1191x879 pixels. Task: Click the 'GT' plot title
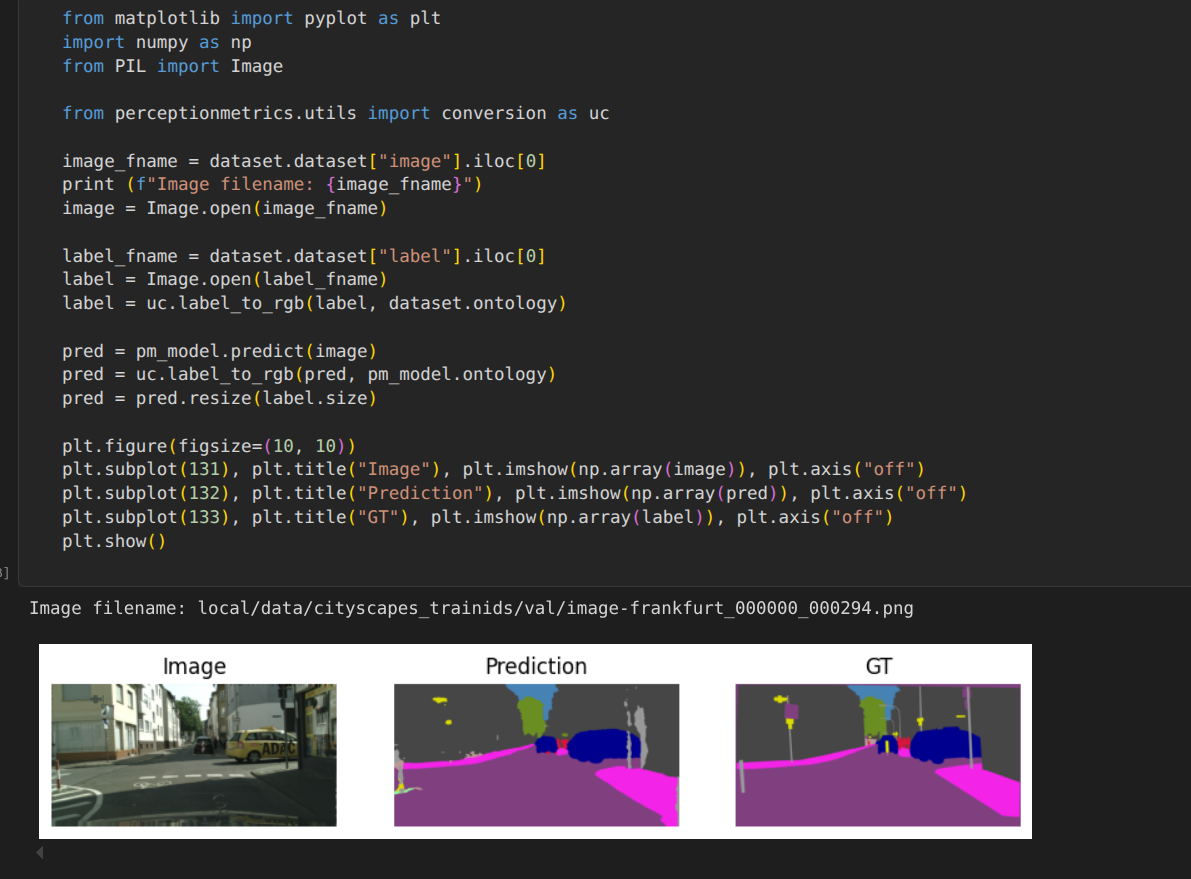coord(878,666)
